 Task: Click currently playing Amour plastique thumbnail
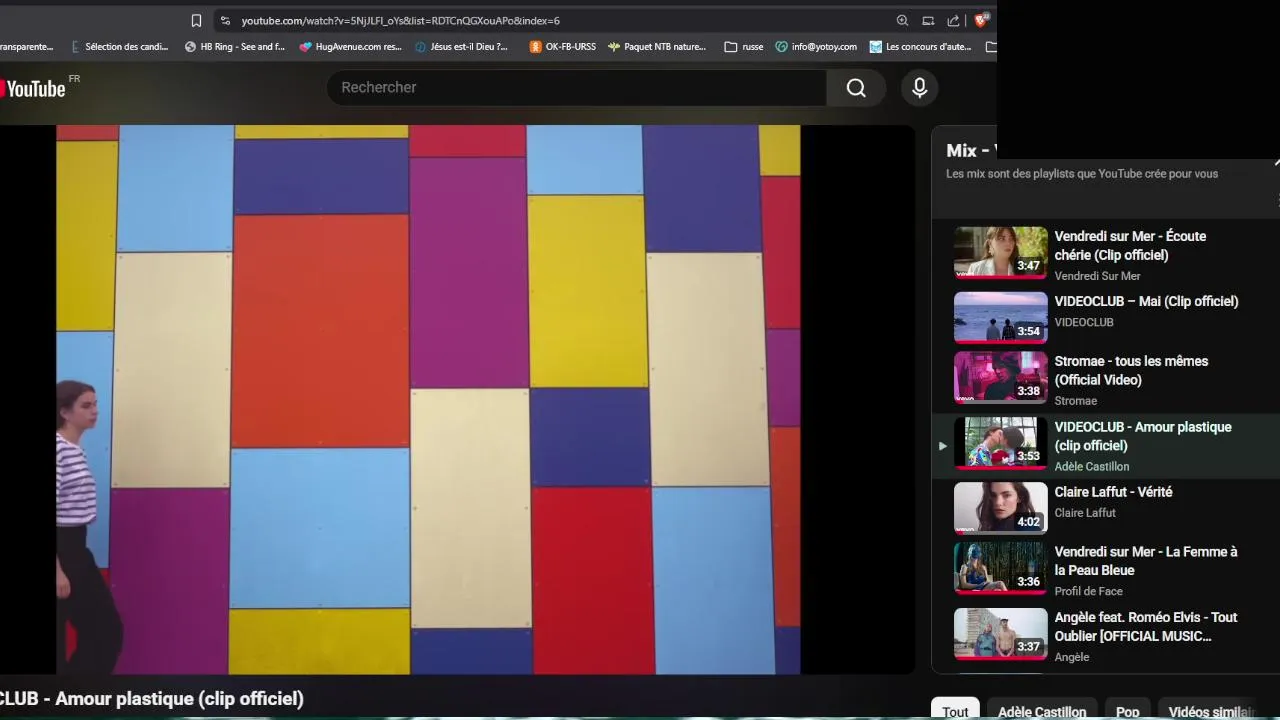(x=1000, y=444)
